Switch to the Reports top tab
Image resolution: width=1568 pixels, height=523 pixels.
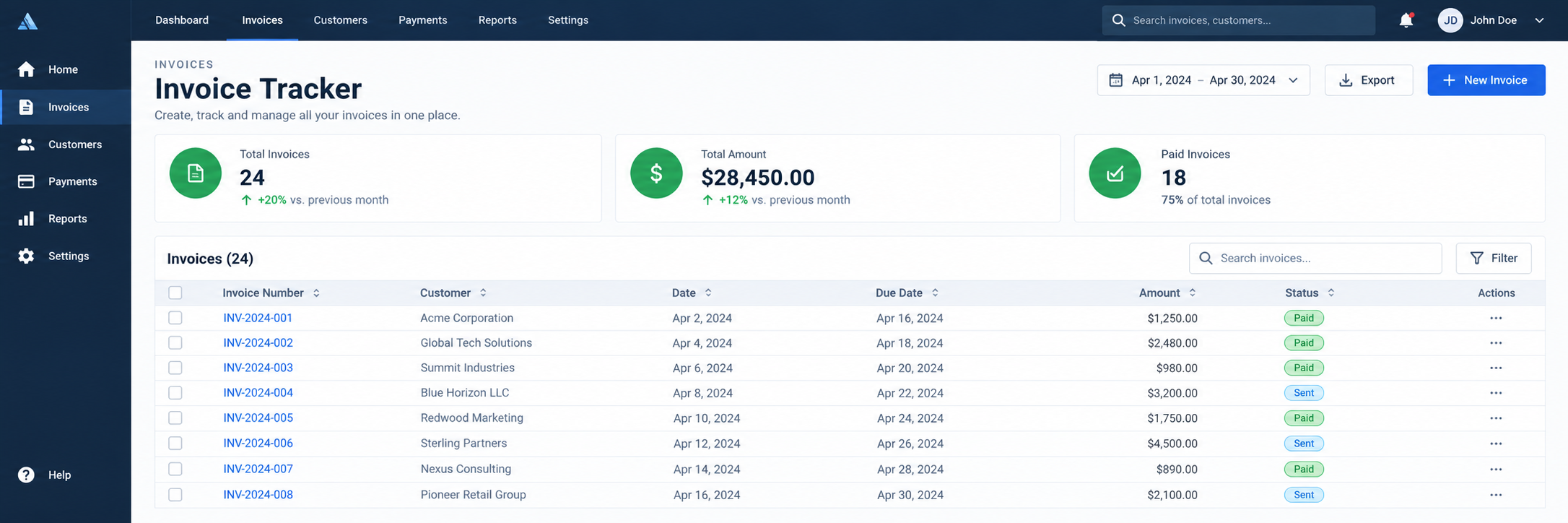click(497, 20)
